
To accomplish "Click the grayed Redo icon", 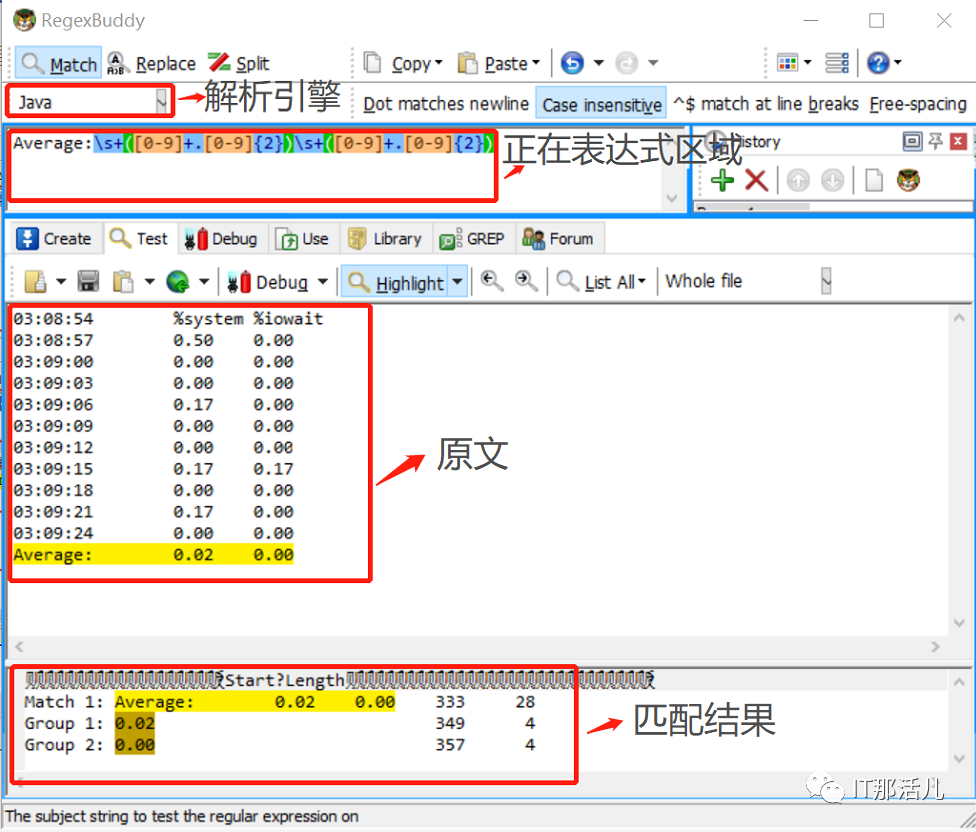I will pos(627,63).
